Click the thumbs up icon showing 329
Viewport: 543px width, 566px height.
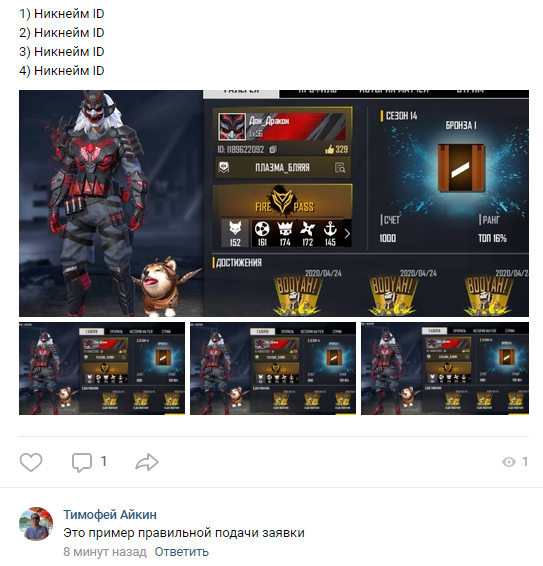(329, 149)
